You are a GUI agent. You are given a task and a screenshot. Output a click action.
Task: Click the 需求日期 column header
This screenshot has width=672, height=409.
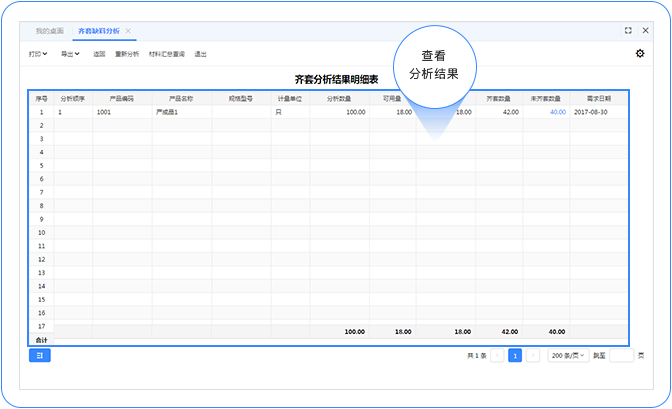(599, 99)
